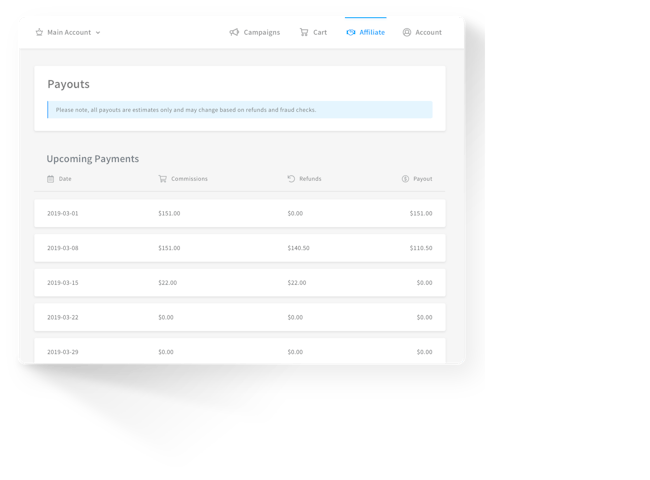Click the Refunds undo arrow icon

pyautogui.click(x=291, y=179)
